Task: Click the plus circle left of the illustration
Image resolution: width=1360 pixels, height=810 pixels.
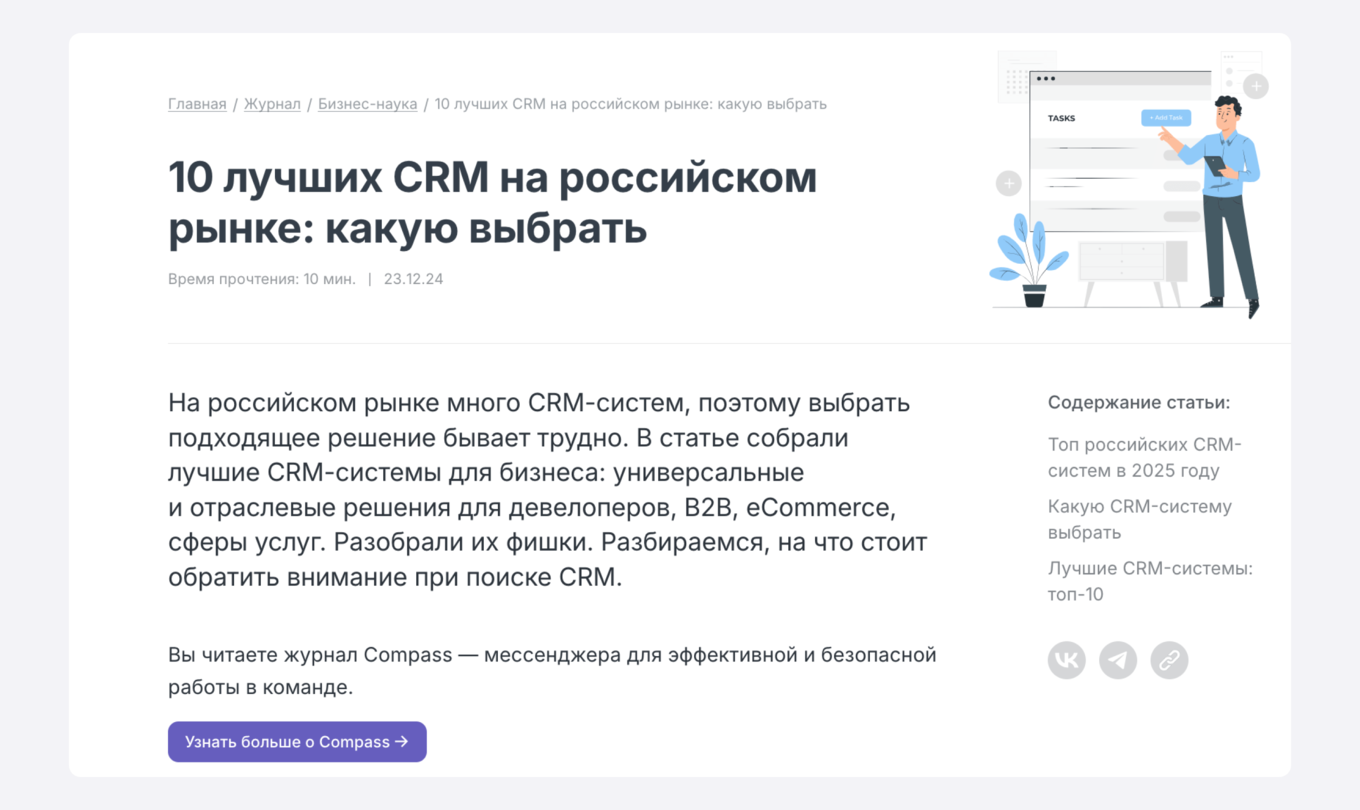Action: click(x=1008, y=183)
